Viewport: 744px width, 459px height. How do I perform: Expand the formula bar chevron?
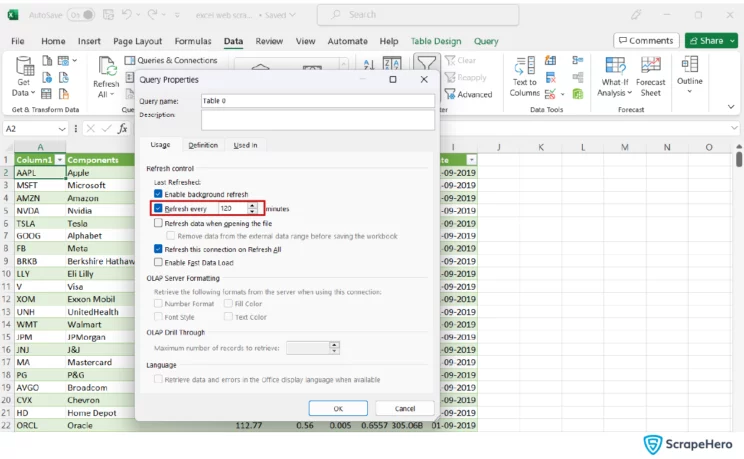click(734, 128)
